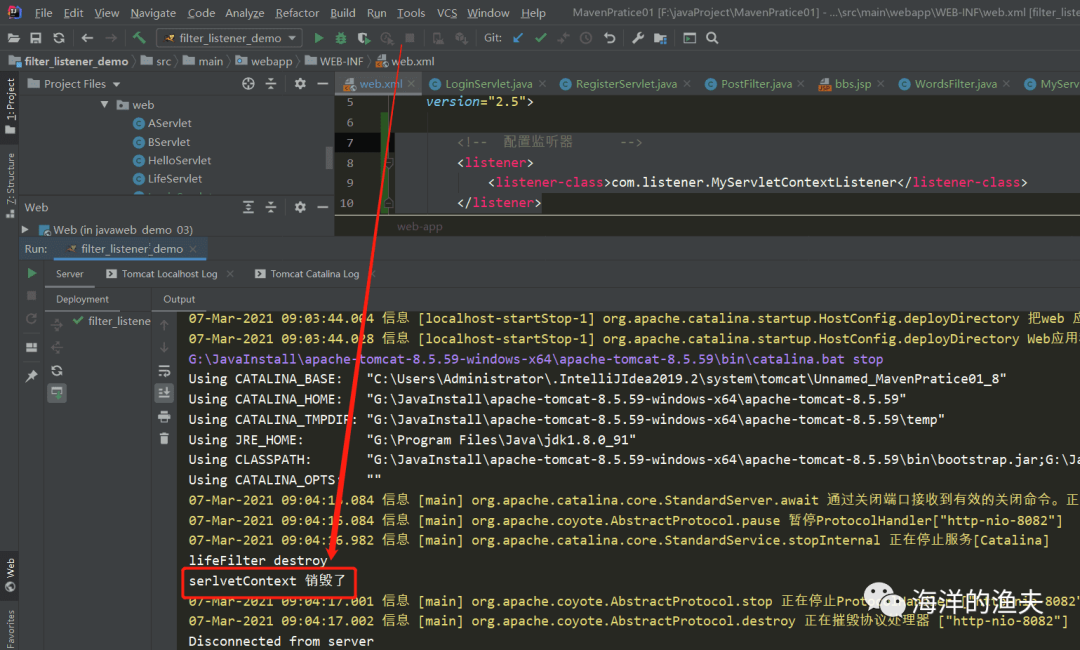This screenshot has height=650, width=1080.
Task: Collapse the web folder in project tree
Action: pyautogui.click(x=104, y=105)
